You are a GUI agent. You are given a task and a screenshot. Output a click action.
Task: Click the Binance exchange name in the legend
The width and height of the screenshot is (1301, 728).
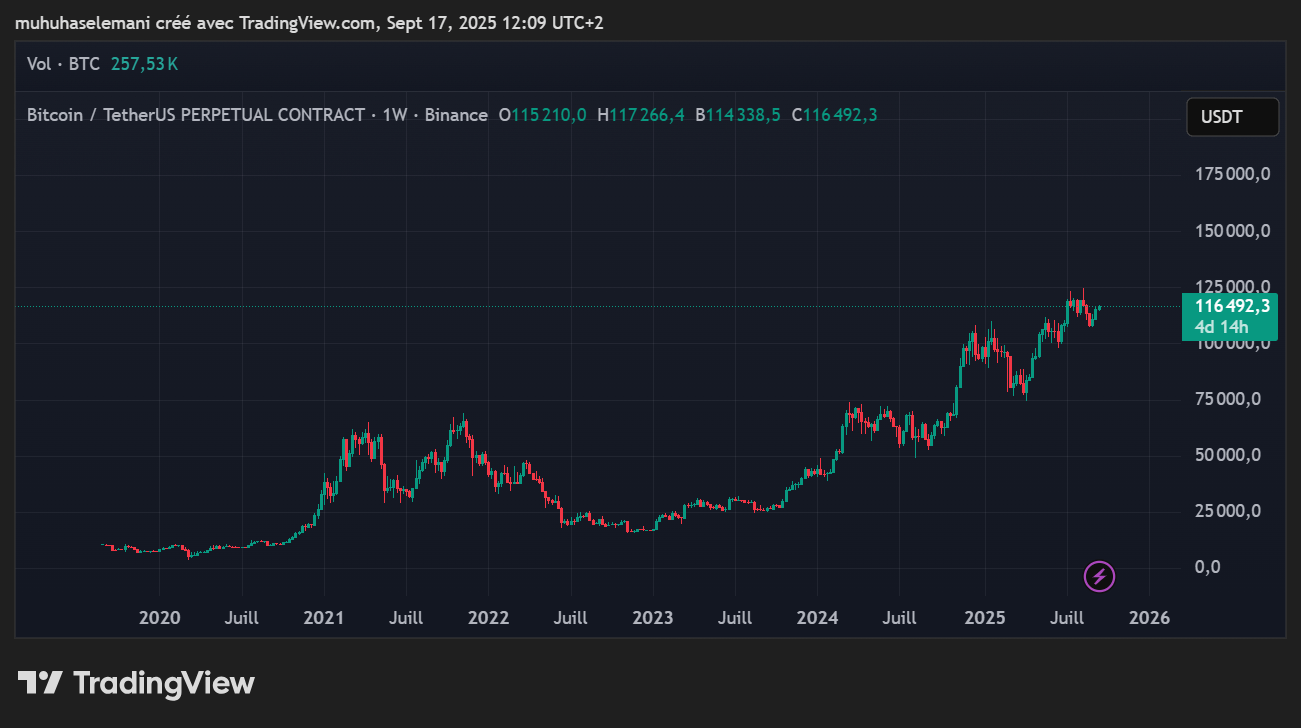click(x=457, y=114)
